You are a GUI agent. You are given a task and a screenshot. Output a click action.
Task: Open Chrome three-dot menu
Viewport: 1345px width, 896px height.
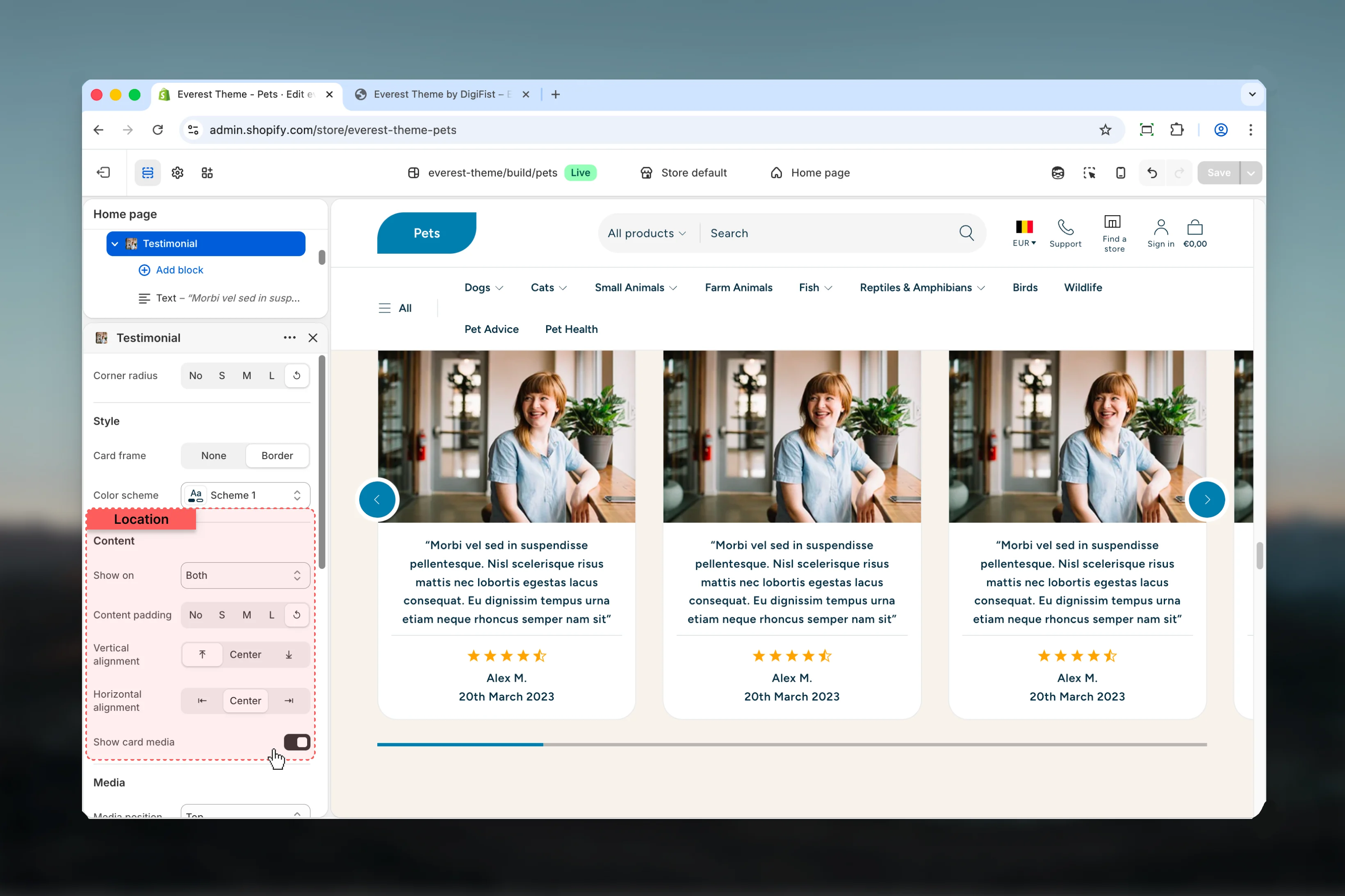[x=1250, y=130]
